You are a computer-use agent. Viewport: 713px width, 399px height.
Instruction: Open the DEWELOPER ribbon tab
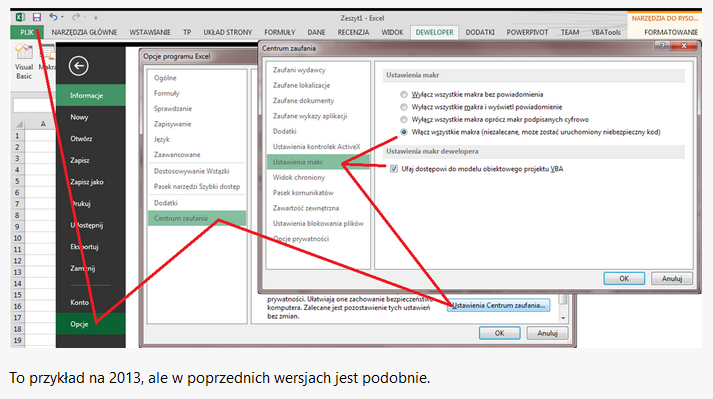click(x=434, y=32)
